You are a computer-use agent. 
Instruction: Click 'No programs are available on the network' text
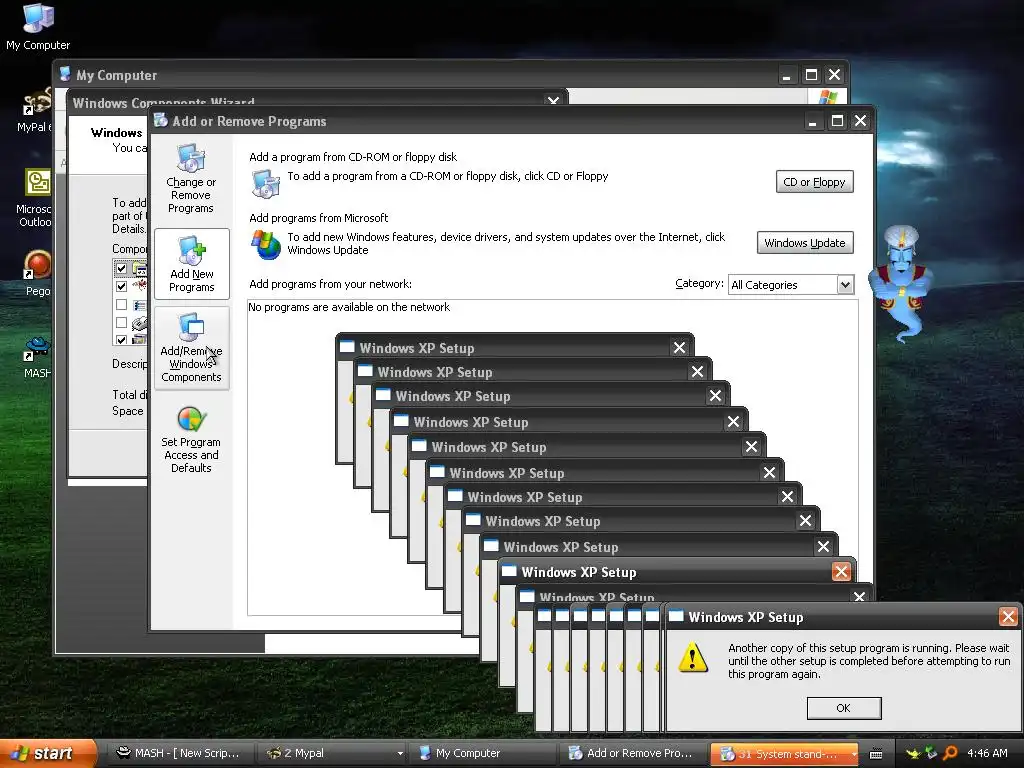pos(349,307)
